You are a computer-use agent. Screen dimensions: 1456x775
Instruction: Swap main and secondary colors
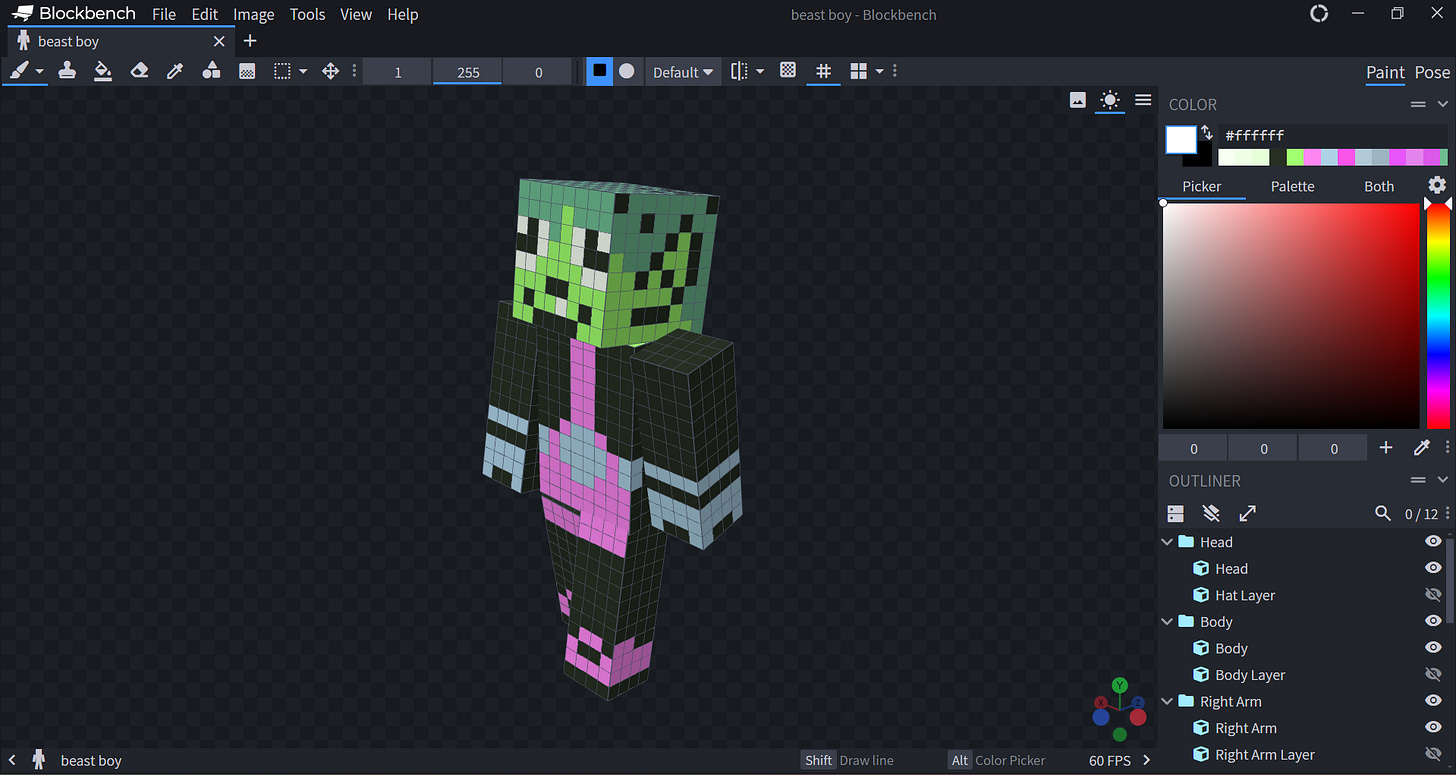[1207, 132]
